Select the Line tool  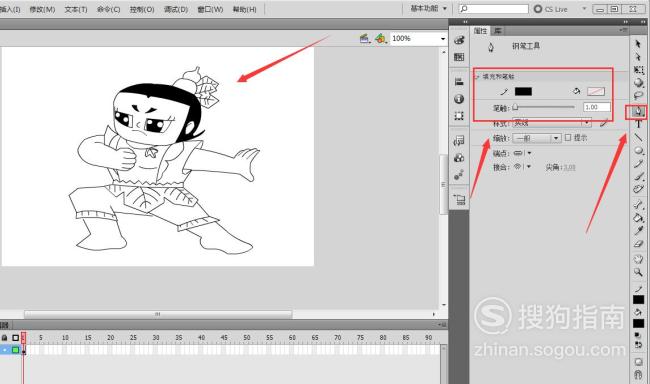coord(638,137)
